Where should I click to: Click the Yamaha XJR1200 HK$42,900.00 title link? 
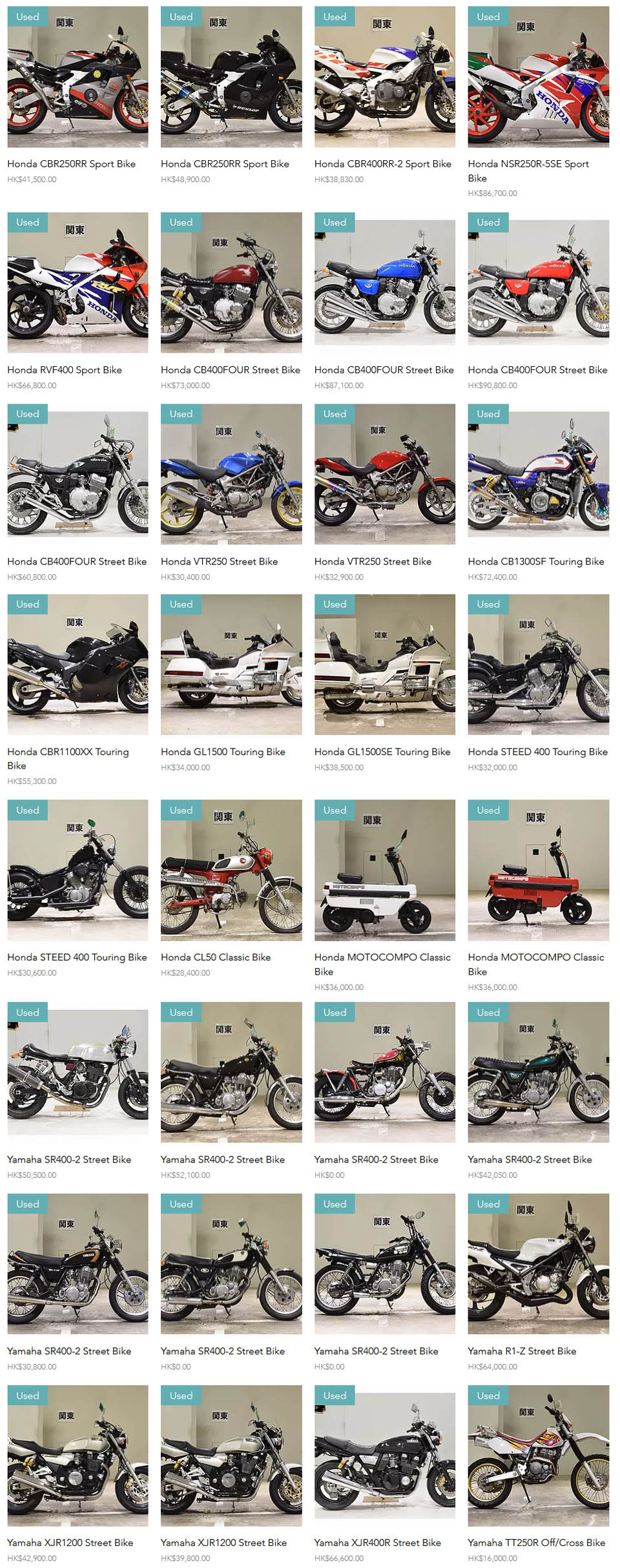pos(70,1542)
